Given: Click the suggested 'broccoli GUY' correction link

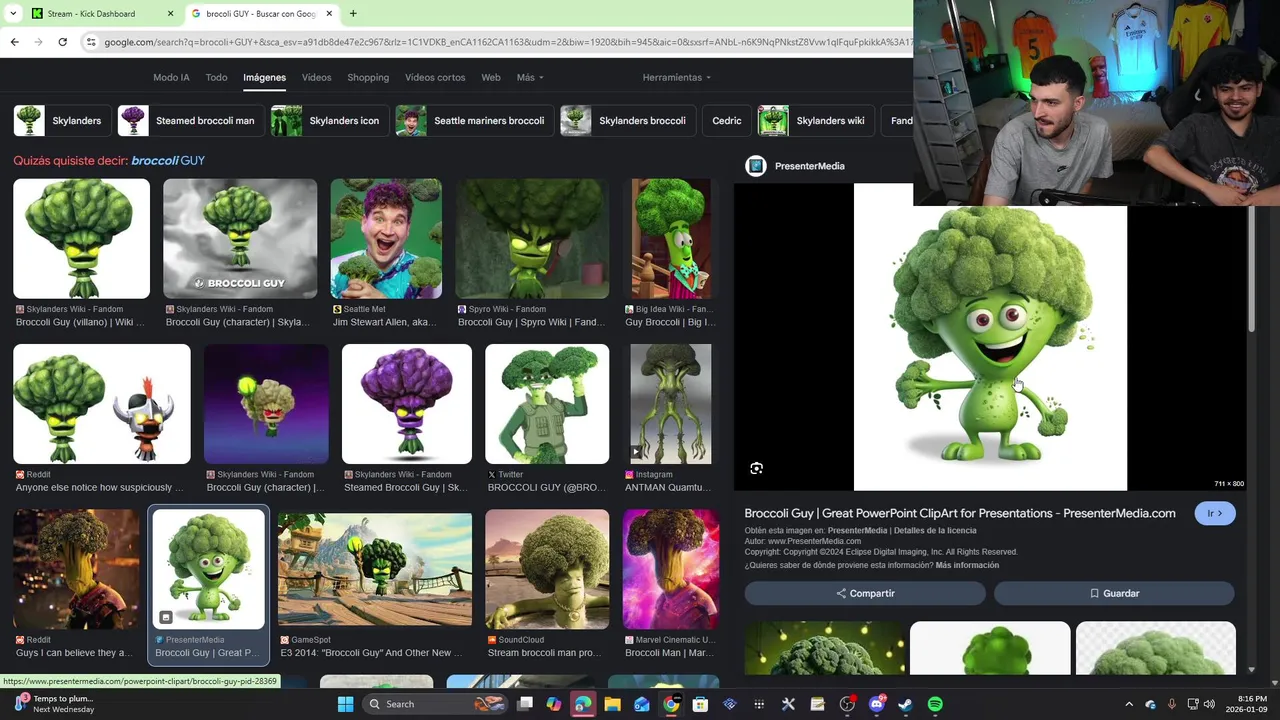Looking at the screenshot, I should tap(168, 160).
